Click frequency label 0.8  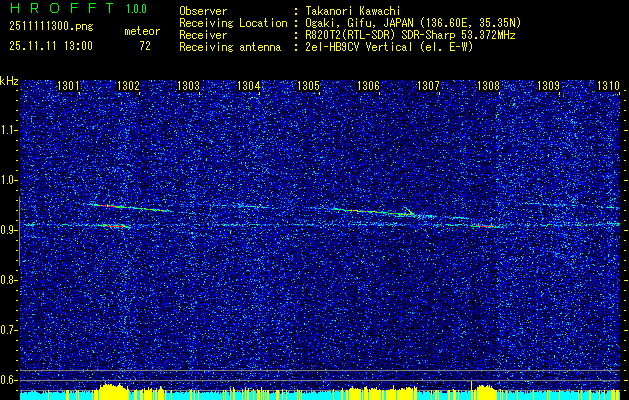9,280
